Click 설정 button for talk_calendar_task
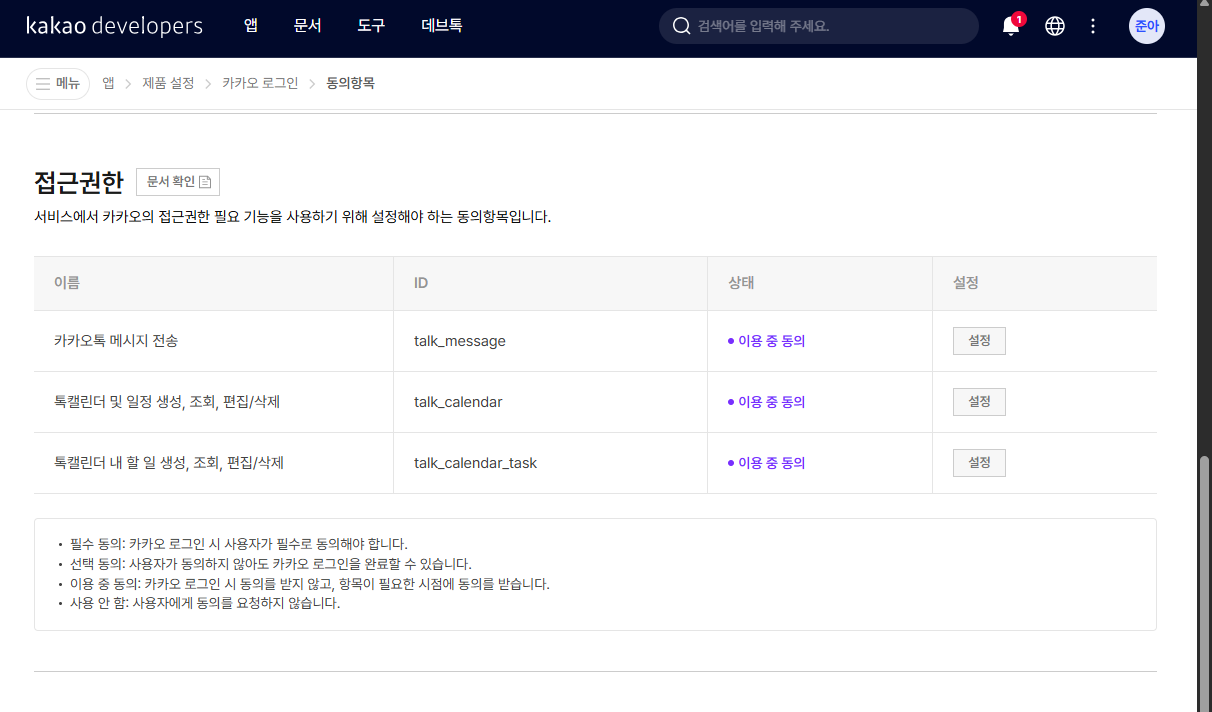This screenshot has width=1212, height=712. tap(979, 463)
